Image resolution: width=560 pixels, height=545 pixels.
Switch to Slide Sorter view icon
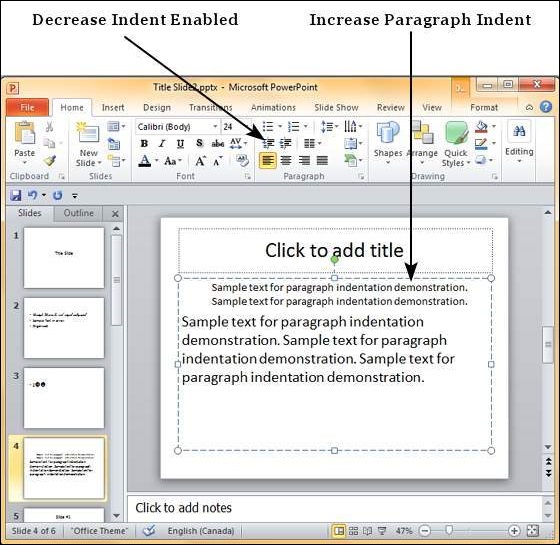tap(353, 531)
